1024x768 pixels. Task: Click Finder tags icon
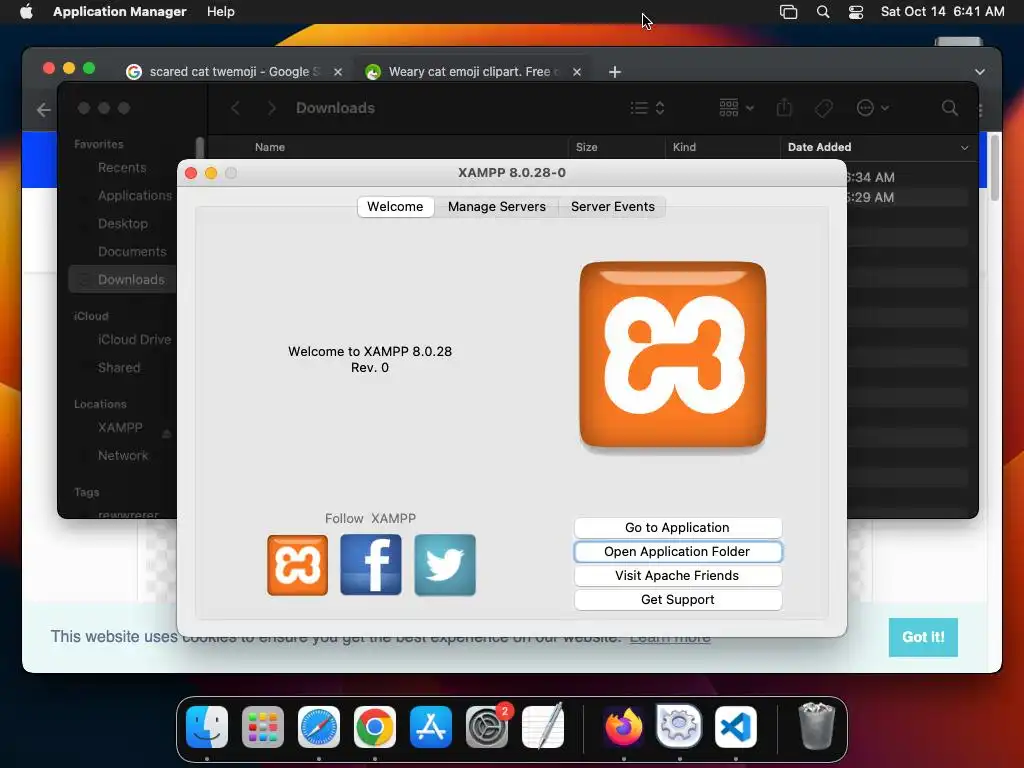point(824,108)
